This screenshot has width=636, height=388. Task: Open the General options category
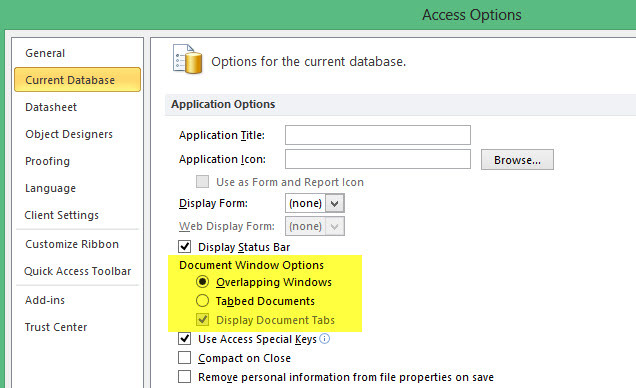(45, 53)
